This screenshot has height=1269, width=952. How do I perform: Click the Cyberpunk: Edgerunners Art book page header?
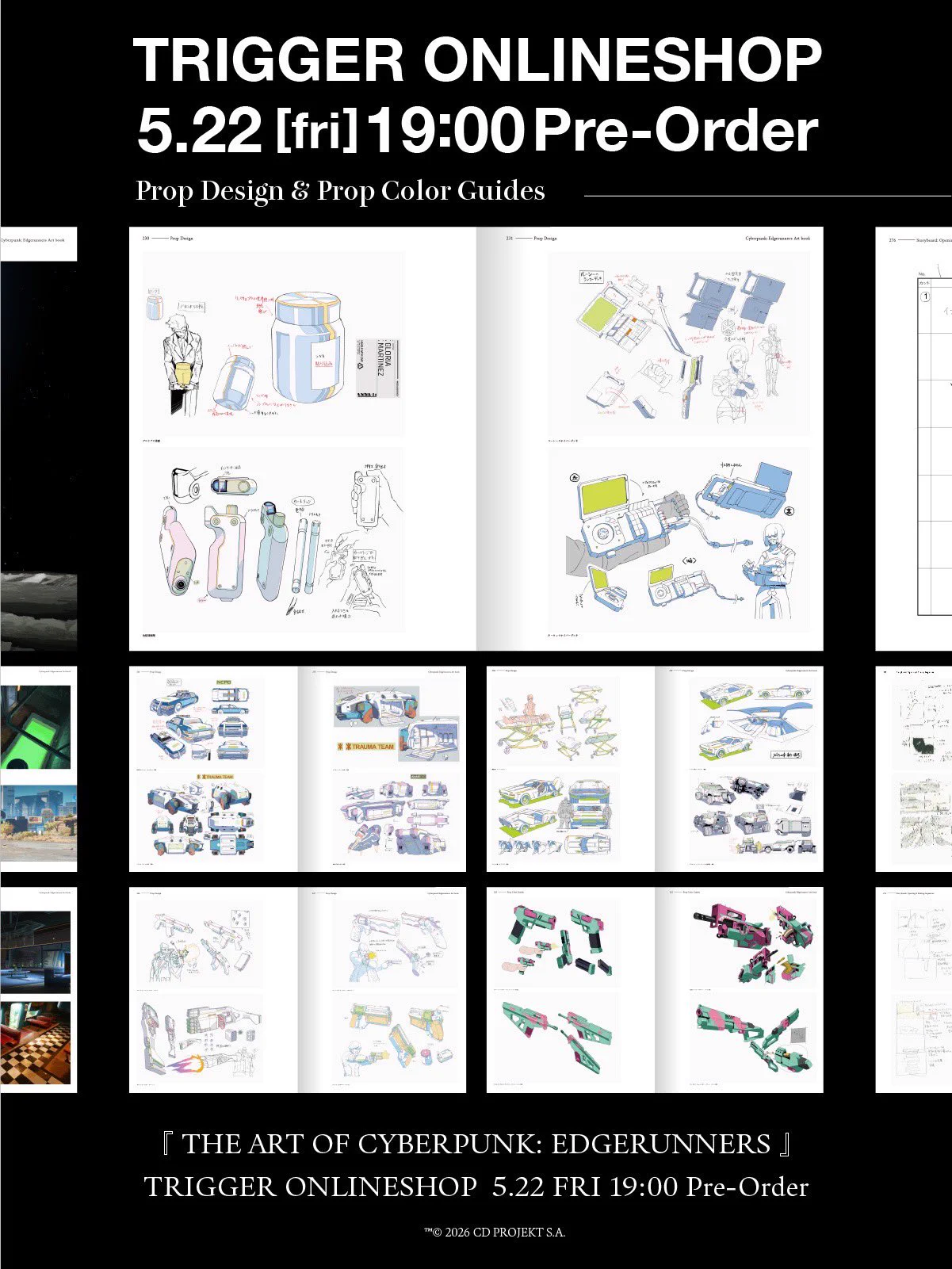click(x=778, y=238)
